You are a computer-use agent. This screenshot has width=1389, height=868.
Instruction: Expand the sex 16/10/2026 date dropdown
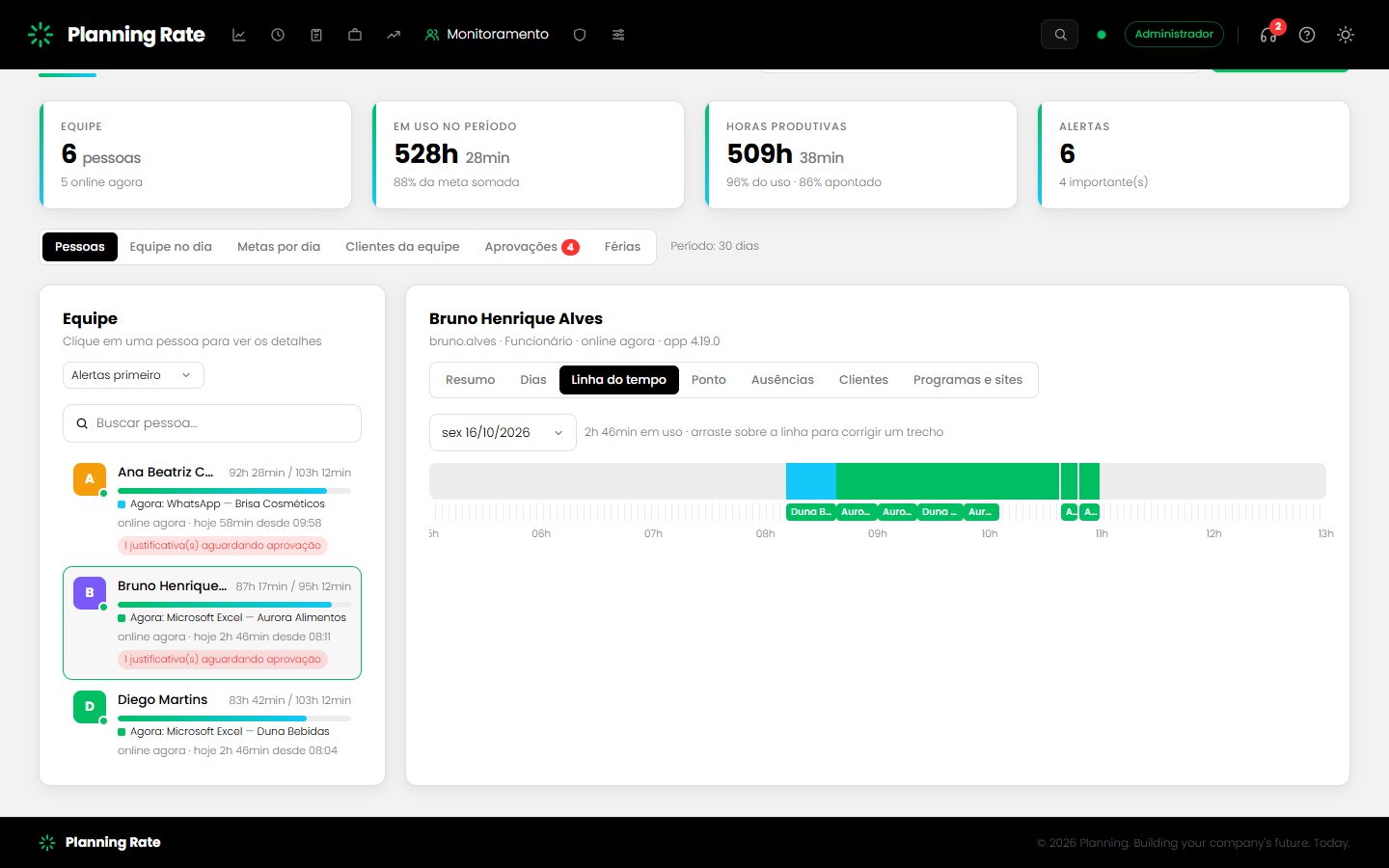pos(503,433)
